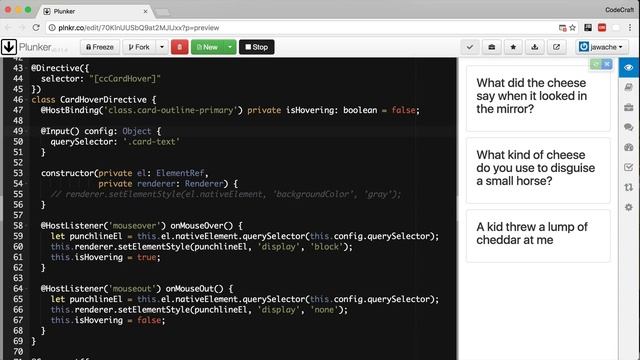The height and width of the screenshot is (360, 640).
Task: Open the sidebar settings gear
Action: 629,207
